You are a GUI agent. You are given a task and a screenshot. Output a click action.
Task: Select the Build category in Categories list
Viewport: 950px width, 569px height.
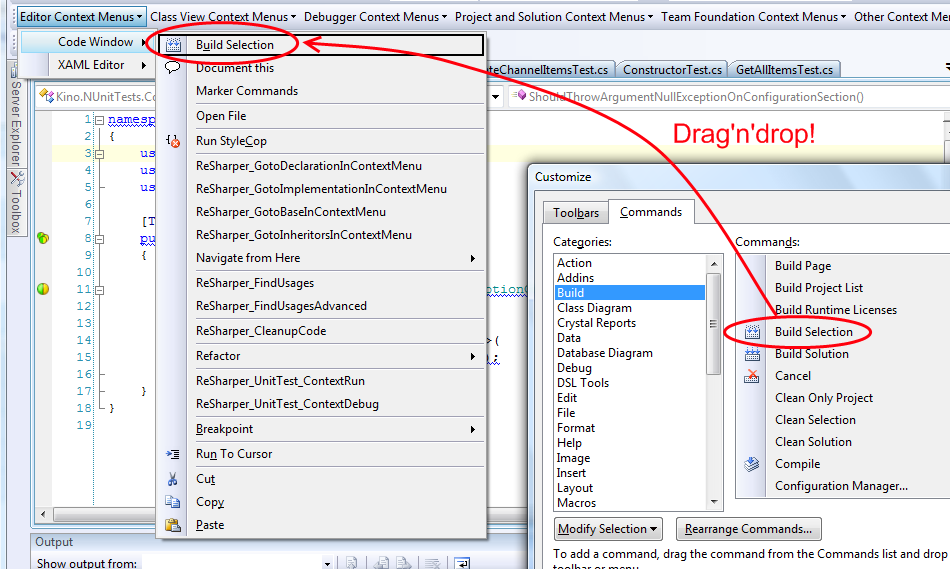(629, 293)
